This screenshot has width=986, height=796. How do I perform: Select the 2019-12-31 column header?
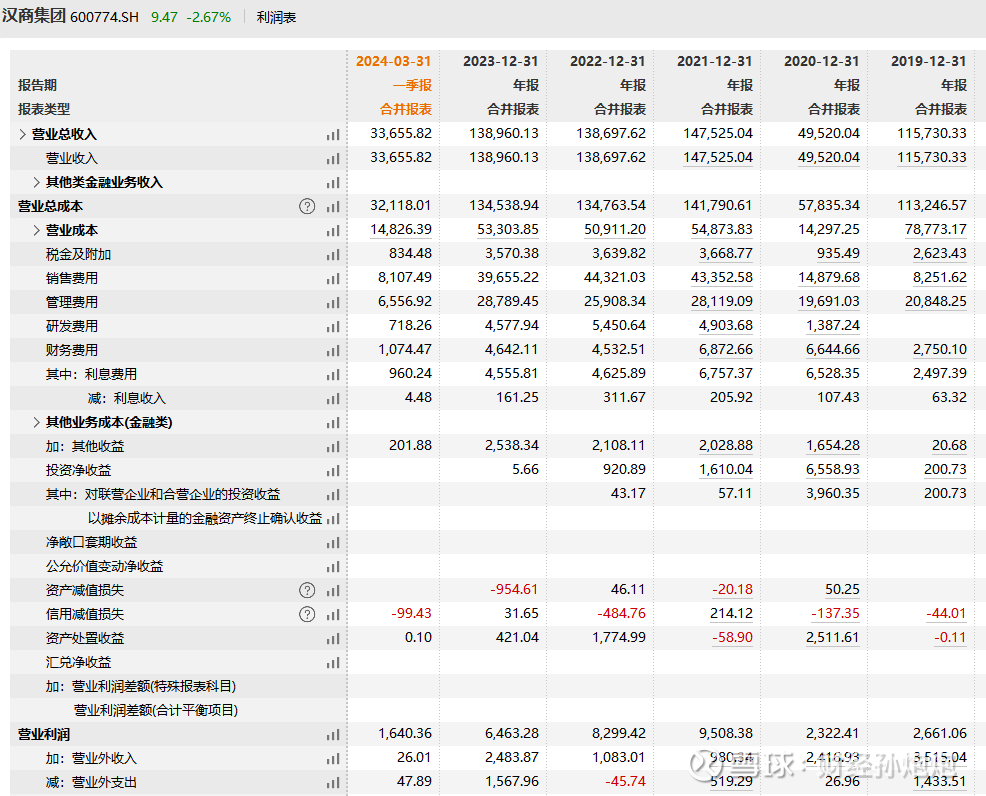(x=928, y=61)
